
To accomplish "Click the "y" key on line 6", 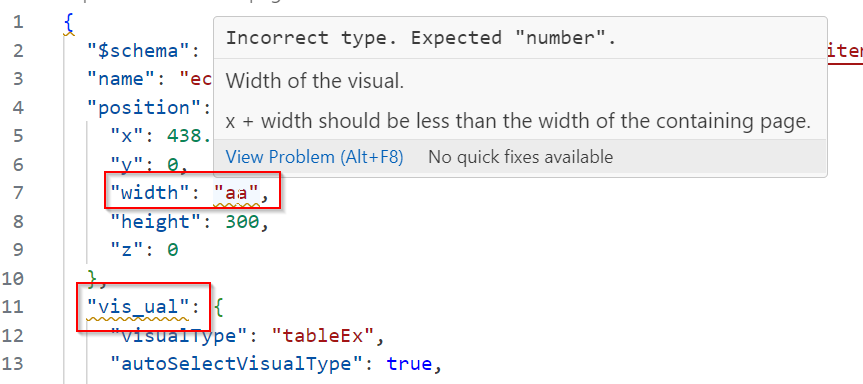I will tap(128, 164).
